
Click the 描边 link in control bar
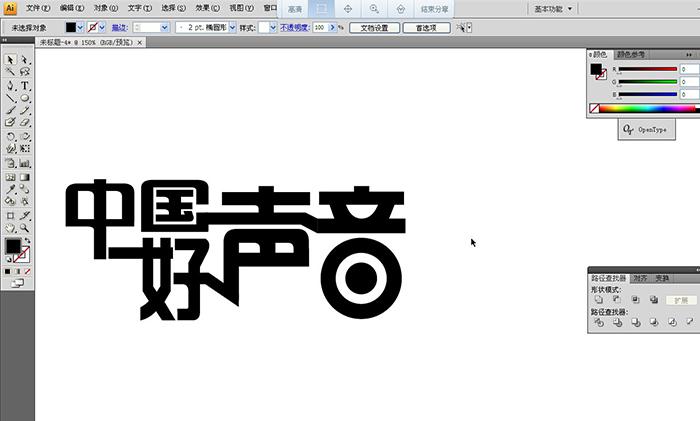click(119, 28)
